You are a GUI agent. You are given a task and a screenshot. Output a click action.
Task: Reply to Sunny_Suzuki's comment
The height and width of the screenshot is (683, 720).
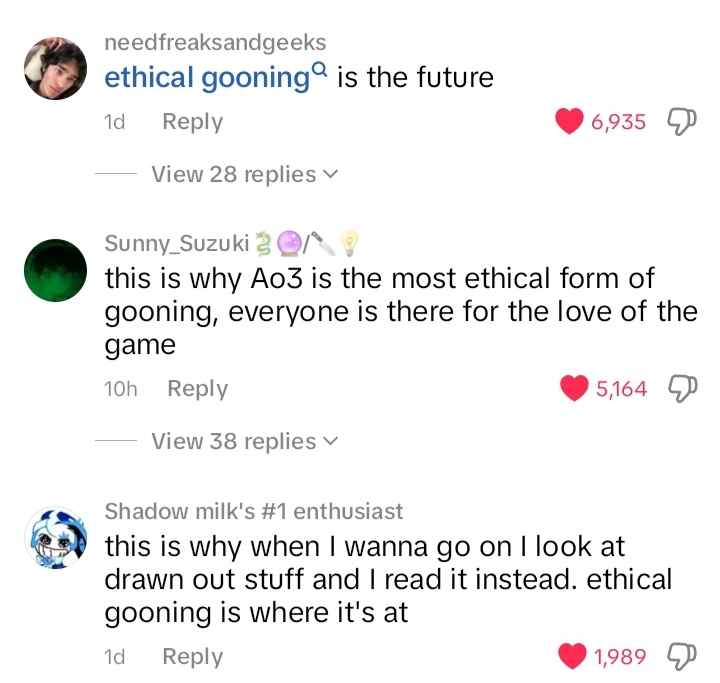click(197, 389)
